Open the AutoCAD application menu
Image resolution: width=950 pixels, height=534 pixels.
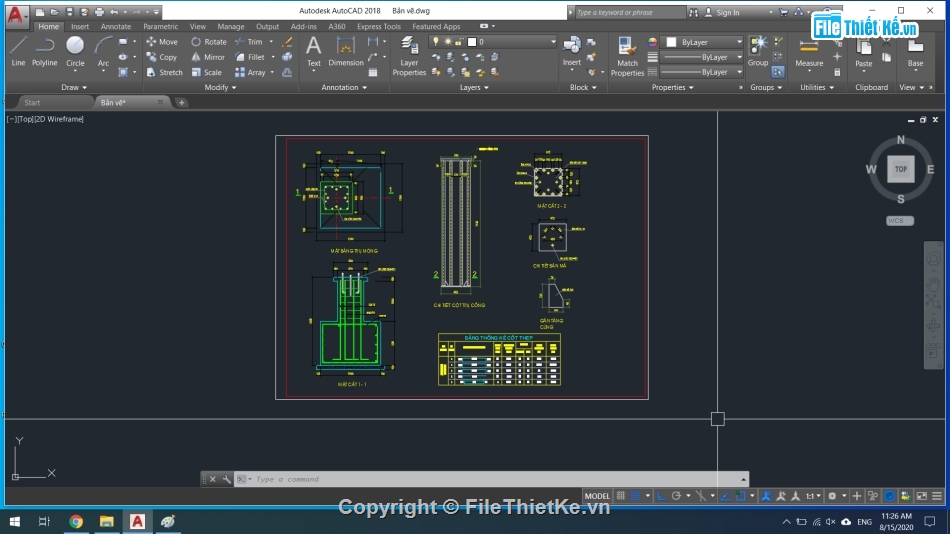click(x=16, y=15)
